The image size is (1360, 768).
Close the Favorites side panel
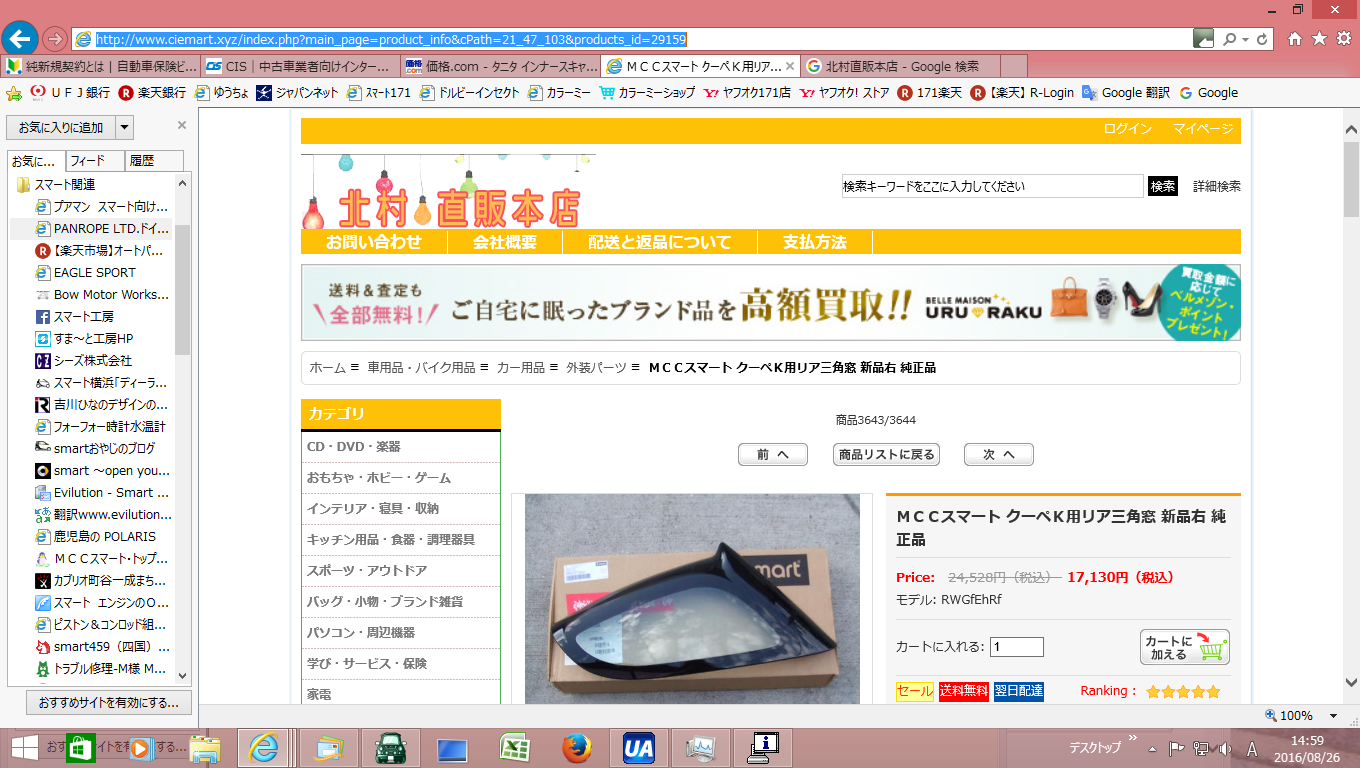coord(182,125)
